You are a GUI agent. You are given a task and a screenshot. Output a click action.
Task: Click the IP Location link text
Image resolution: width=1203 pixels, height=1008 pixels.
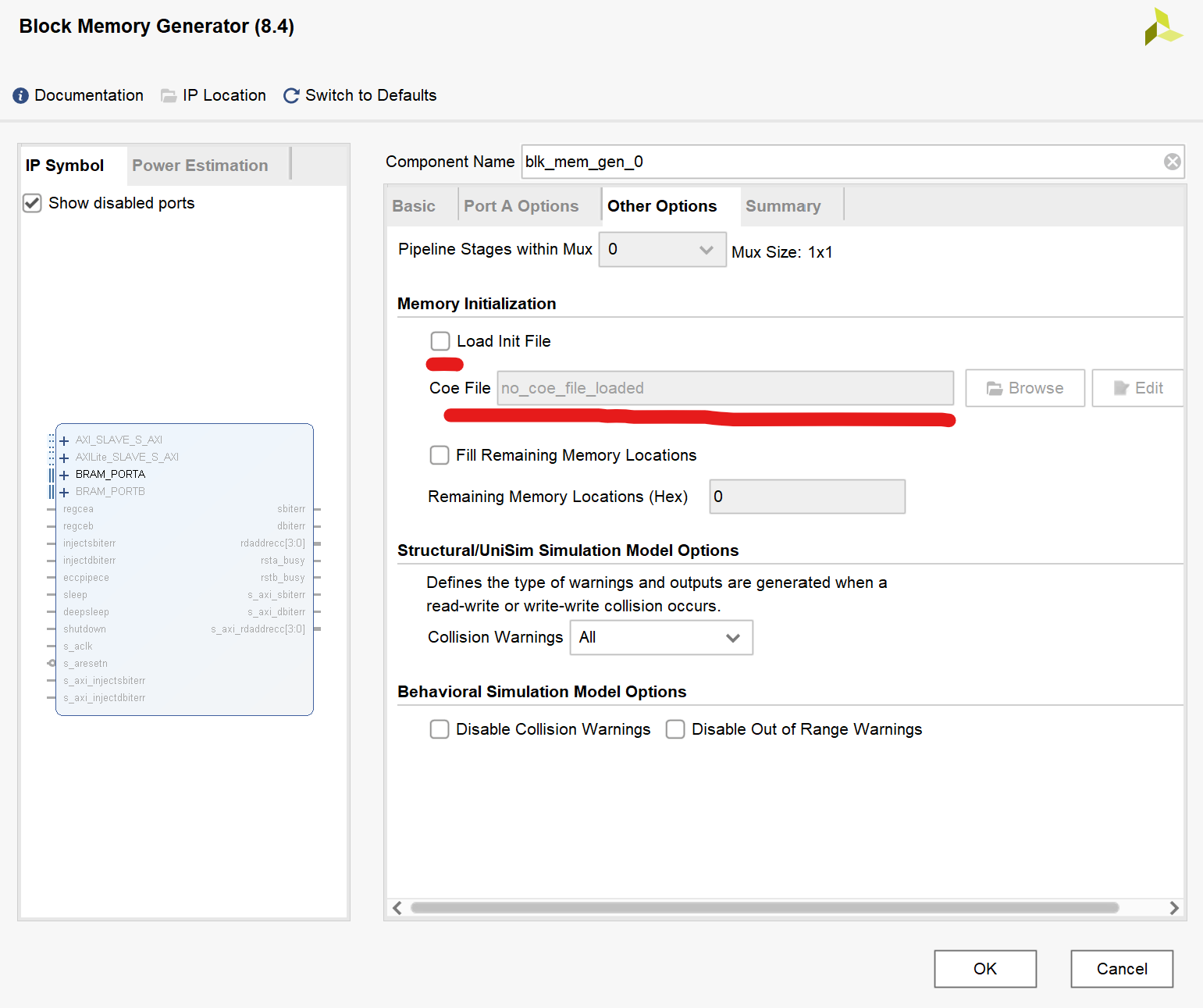click(x=224, y=95)
